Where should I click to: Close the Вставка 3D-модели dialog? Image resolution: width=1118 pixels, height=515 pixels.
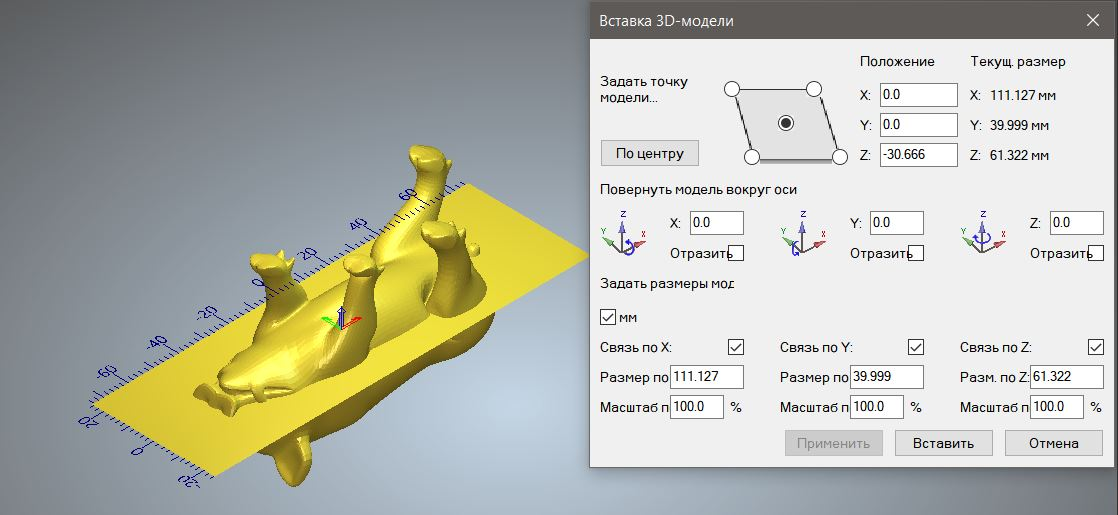click(x=1091, y=20)
